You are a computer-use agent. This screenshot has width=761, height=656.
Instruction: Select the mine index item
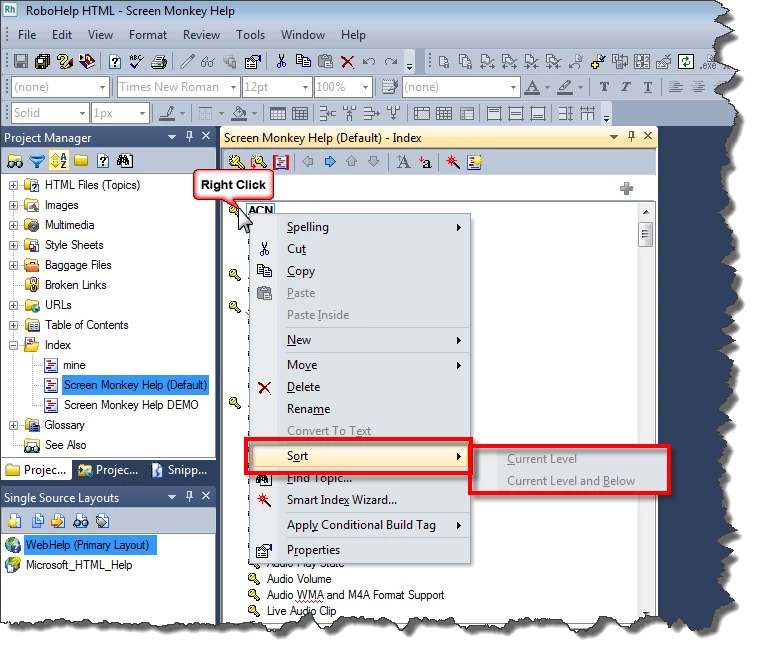pyautogui.click(x=74, y=365)
